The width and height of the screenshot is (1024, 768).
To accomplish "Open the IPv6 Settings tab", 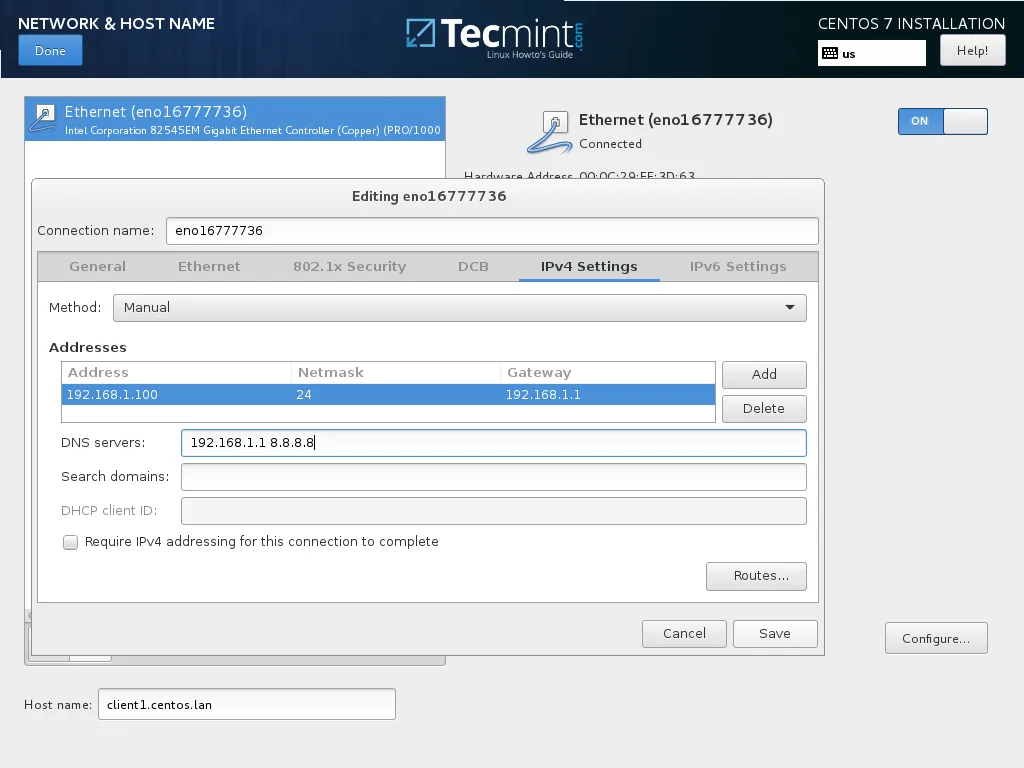I will point(737,266).
